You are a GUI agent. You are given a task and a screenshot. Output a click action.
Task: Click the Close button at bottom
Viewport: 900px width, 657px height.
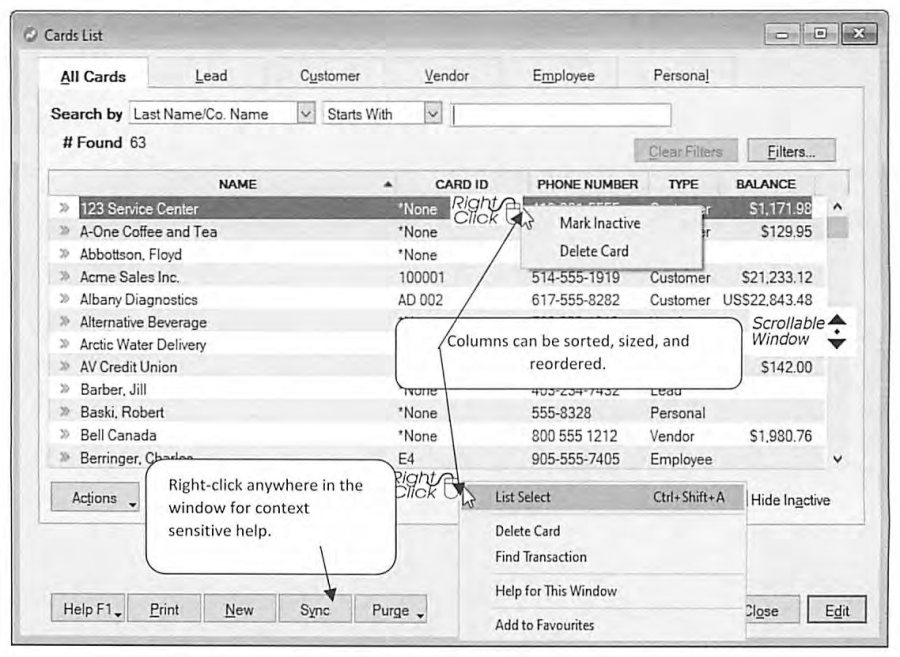pos(770,611)
